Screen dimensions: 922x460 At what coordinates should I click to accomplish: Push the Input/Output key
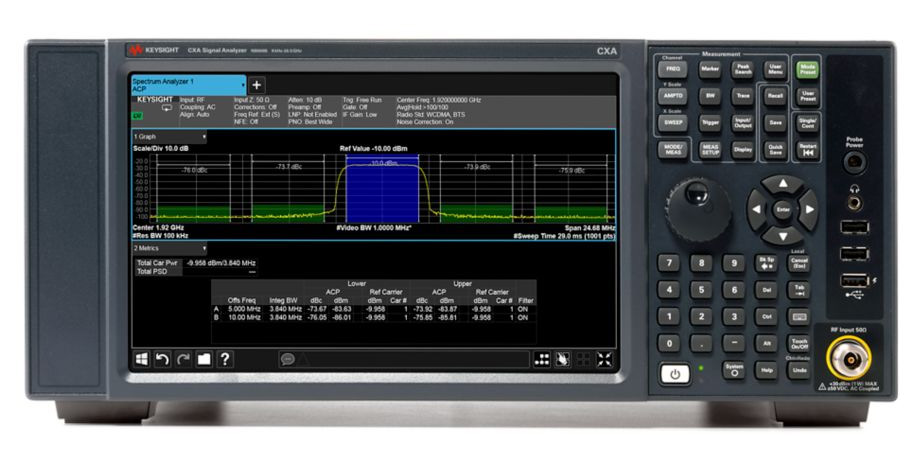click(743, 123)
